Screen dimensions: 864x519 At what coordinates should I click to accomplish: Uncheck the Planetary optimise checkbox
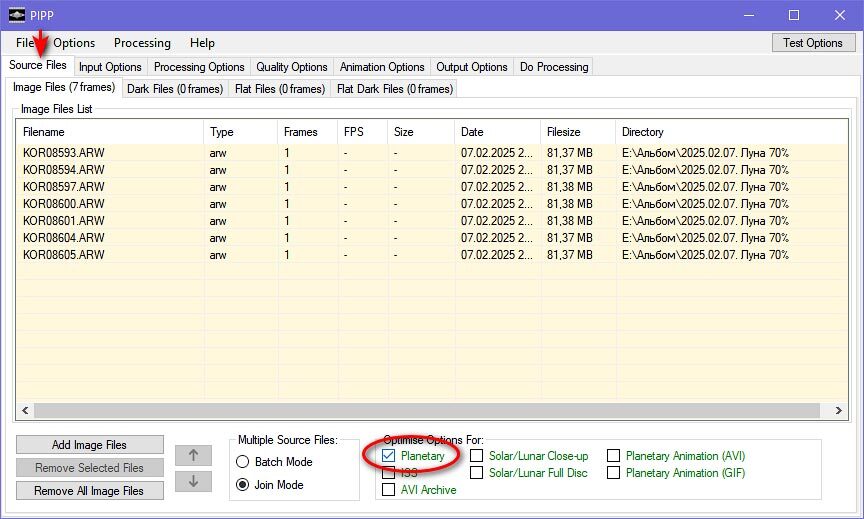[x=388, y=456]
